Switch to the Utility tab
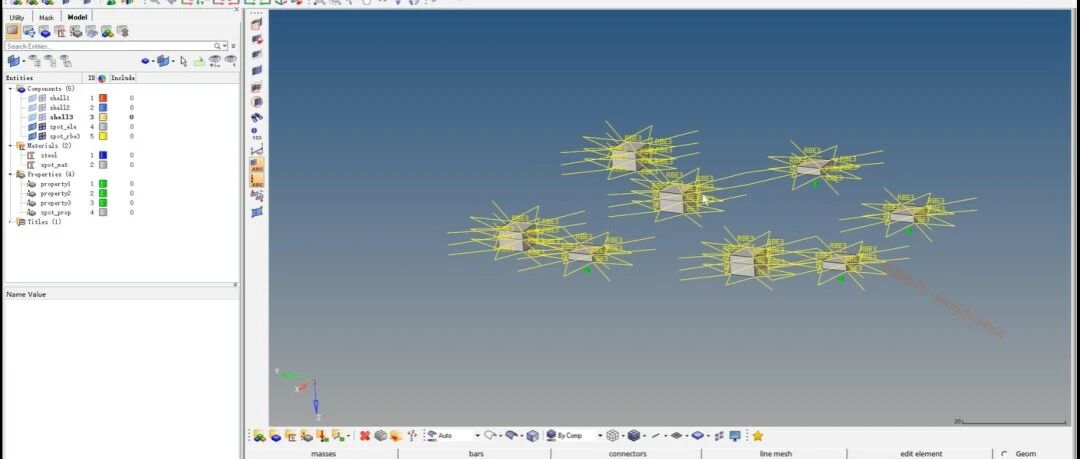Image resolution: width=1080 pixels, height=459 pixels. coord(17,17)
